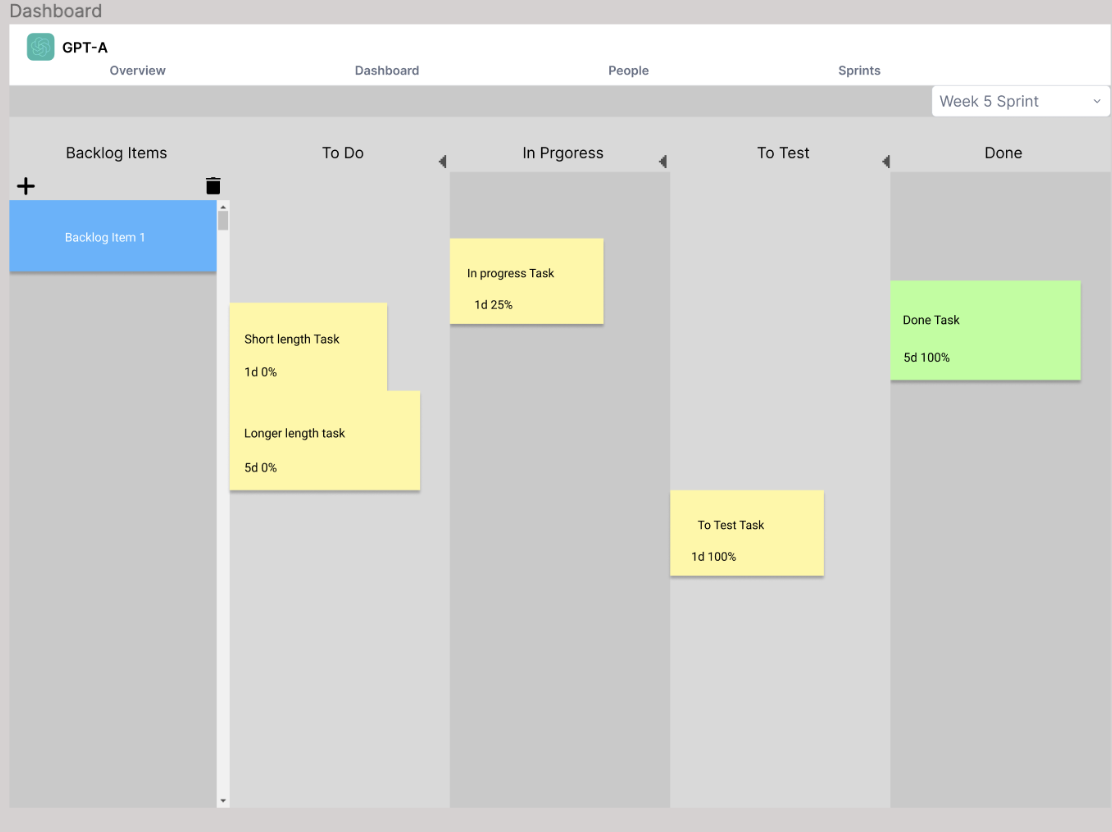Click the trash icon above the backlog list
Image resolution: width=1112 pixels, height=832 pixels.
click(213, 186)
